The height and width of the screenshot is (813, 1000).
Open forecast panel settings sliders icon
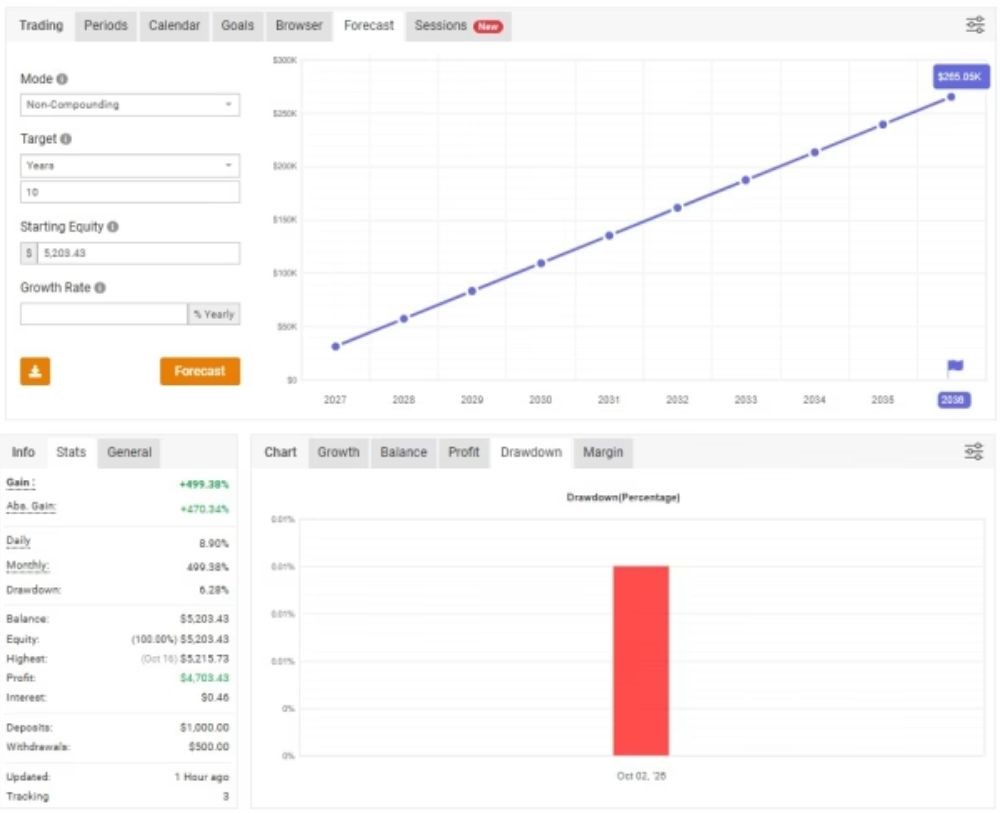pos(974,26)
